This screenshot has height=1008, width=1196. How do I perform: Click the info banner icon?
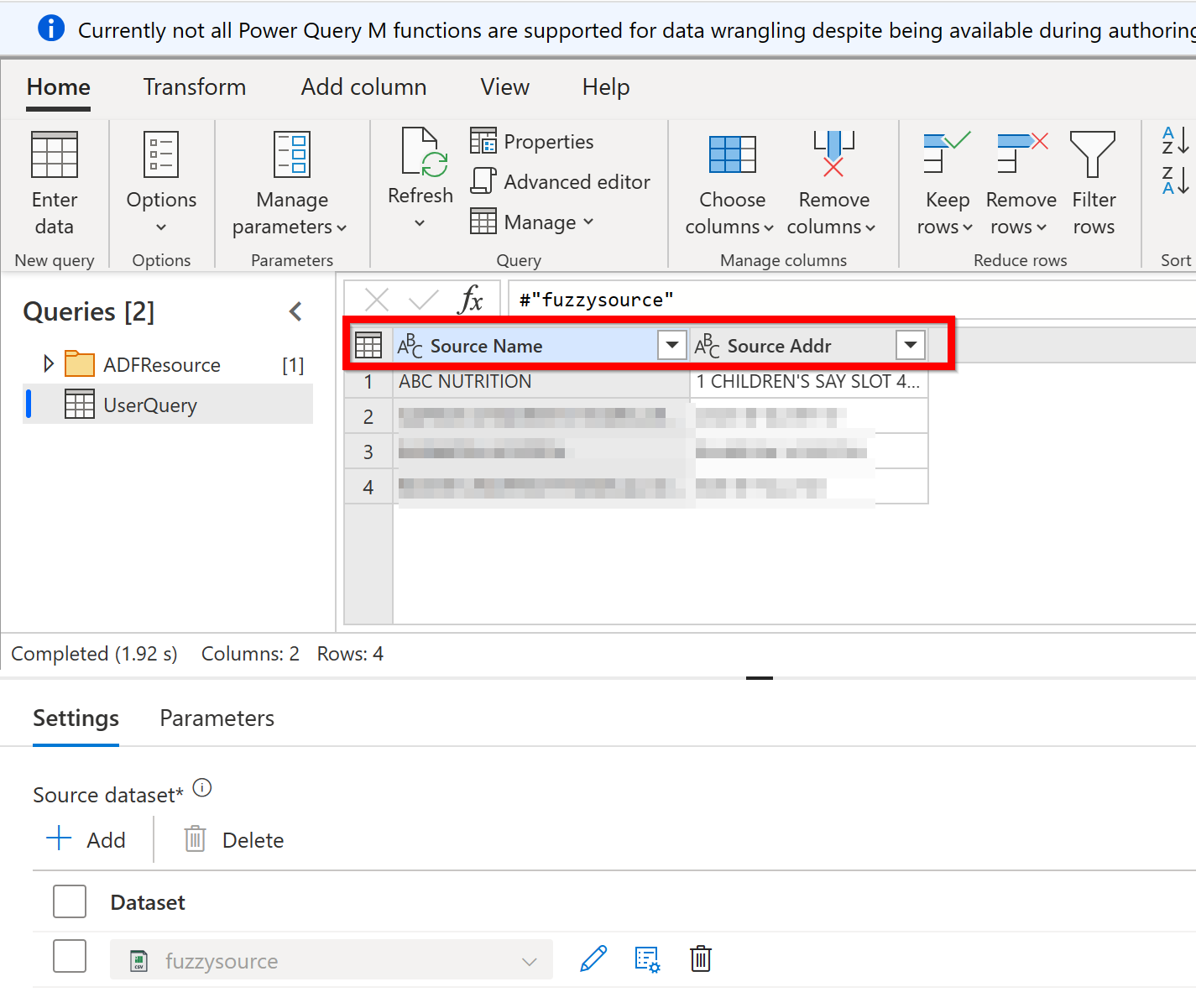coord(51,28)
